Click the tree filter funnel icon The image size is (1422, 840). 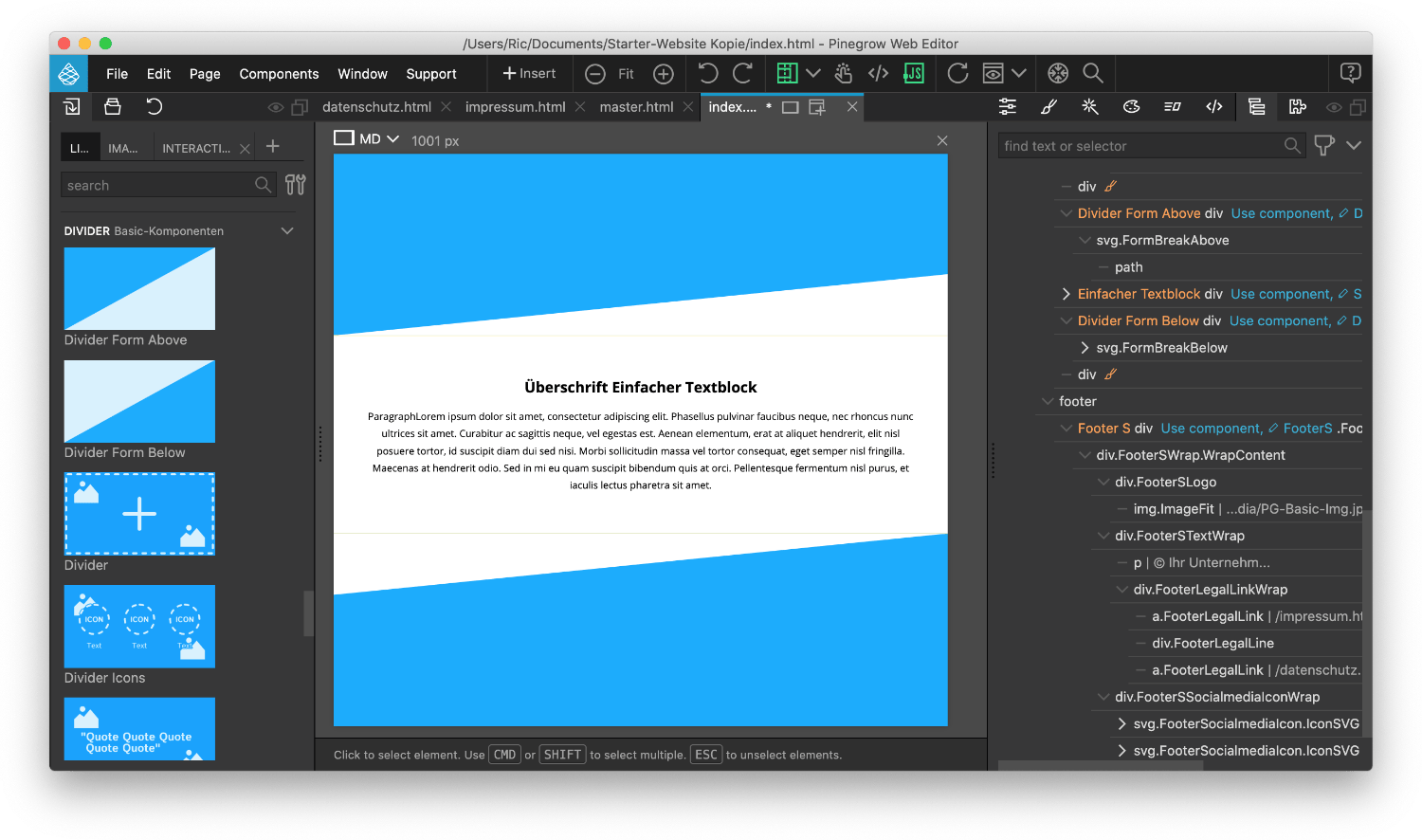pos(1324,145)
